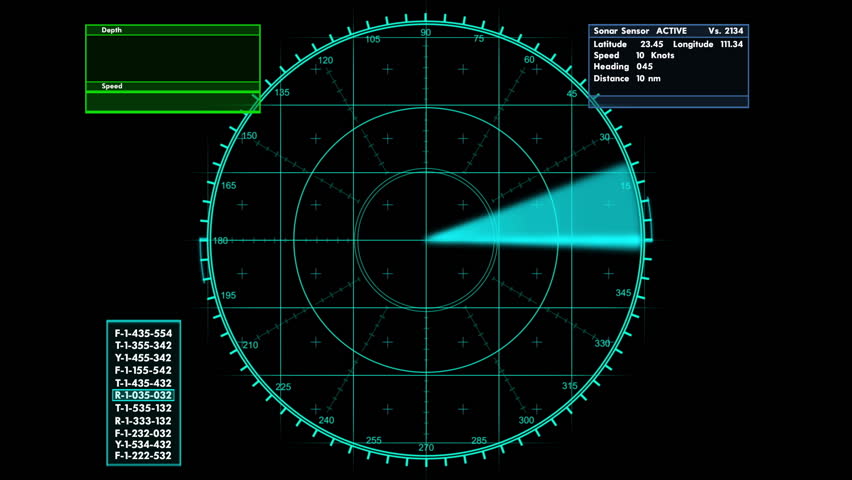852x480 pixels.
Task: Click the Distance 10 nm readout
Action: [627, 78]
